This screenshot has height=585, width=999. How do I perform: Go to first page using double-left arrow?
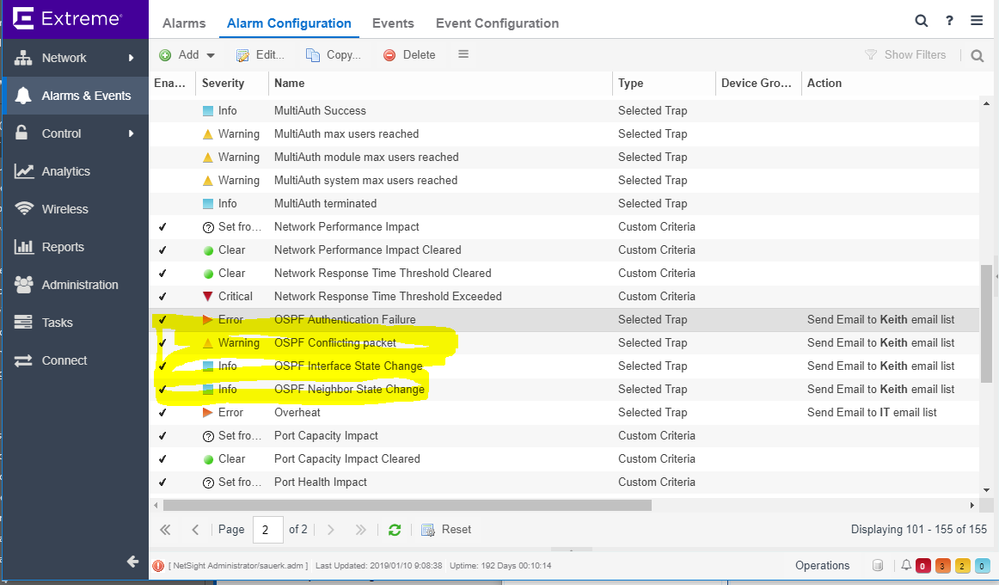[x=166, y=530]
